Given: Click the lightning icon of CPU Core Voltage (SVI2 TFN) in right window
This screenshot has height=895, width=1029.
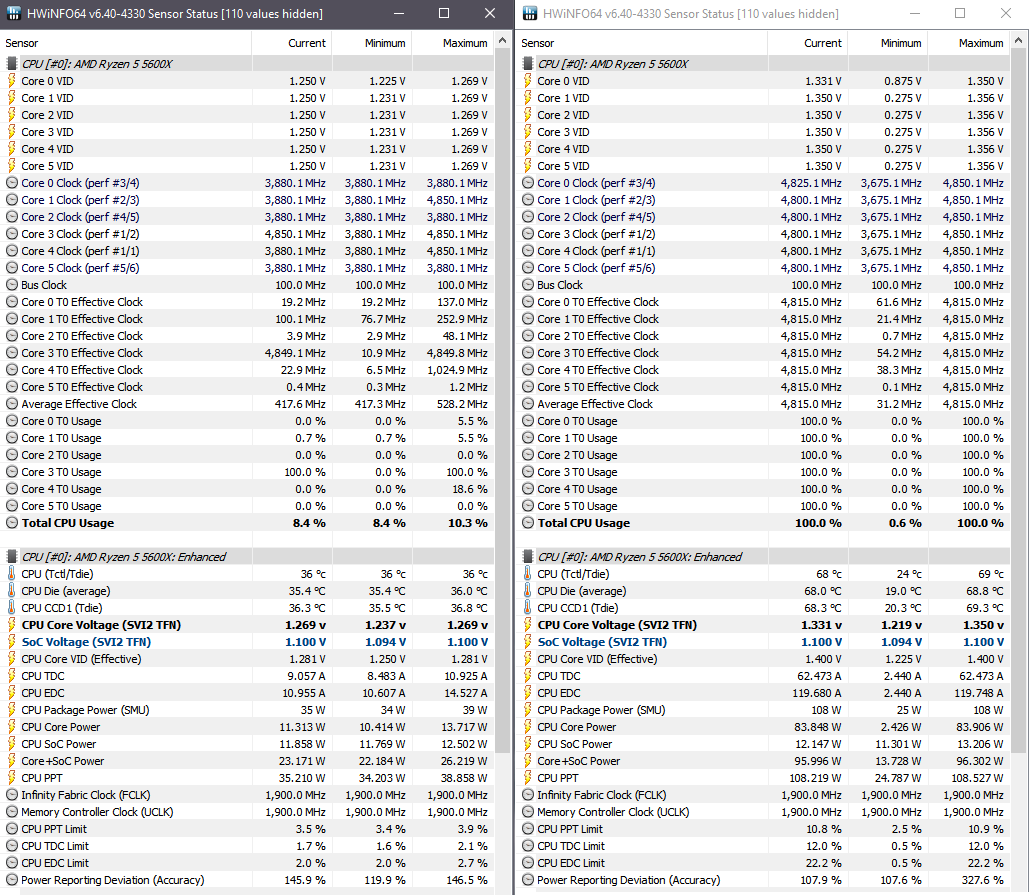Looking at the screenshot, I should [528, 625].
